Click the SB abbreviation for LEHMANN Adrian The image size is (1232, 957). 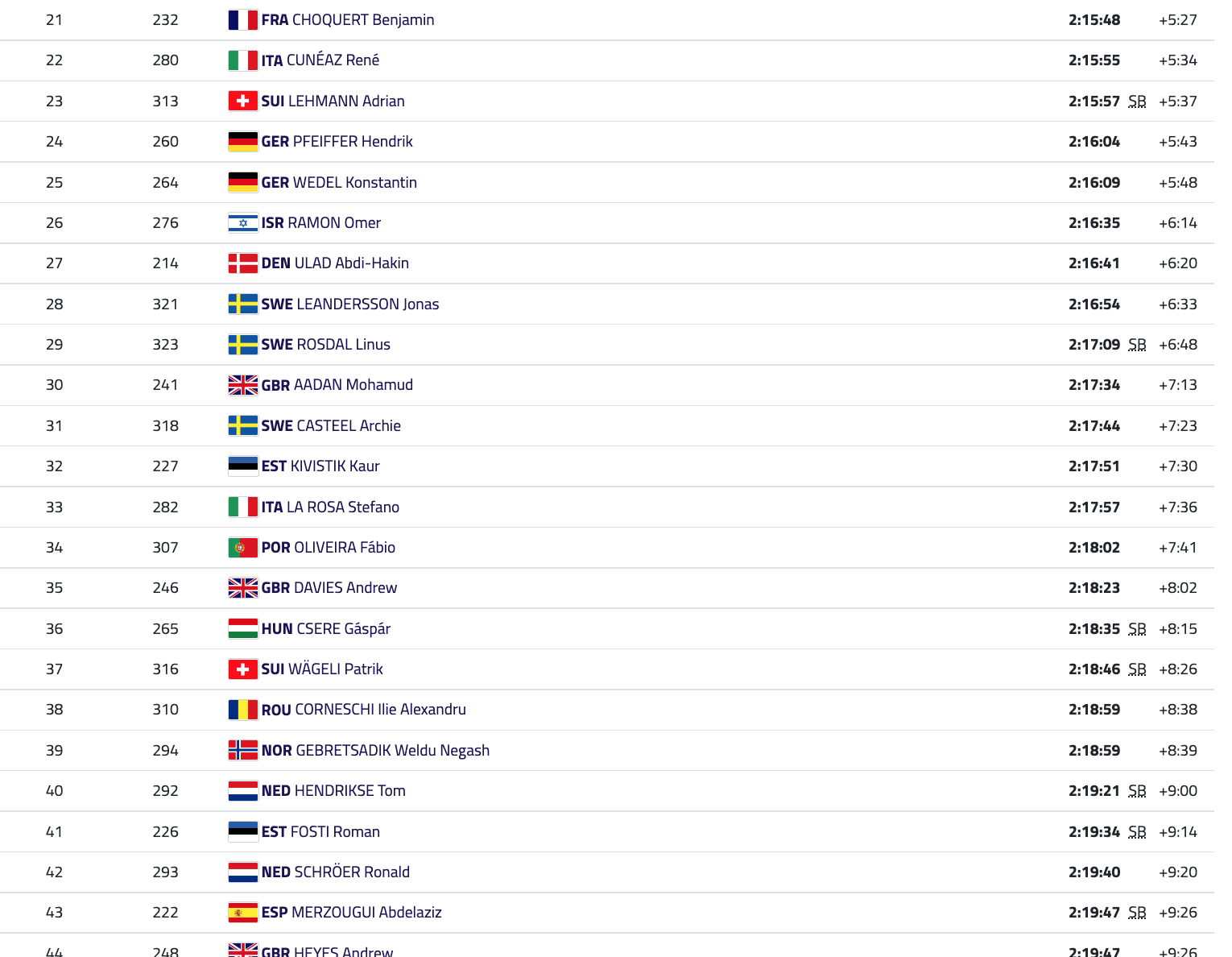pyautogui.click(x=1137, y=101)
